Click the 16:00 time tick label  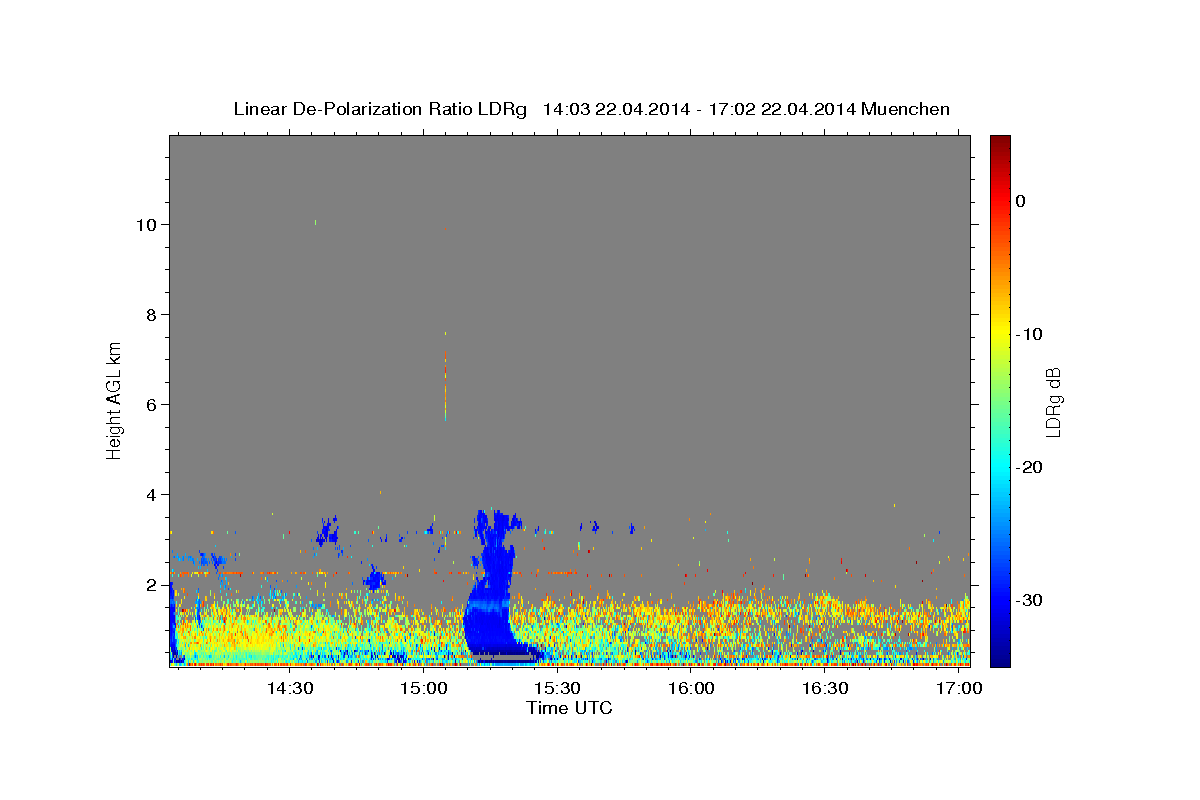click(x=691, y=689)
